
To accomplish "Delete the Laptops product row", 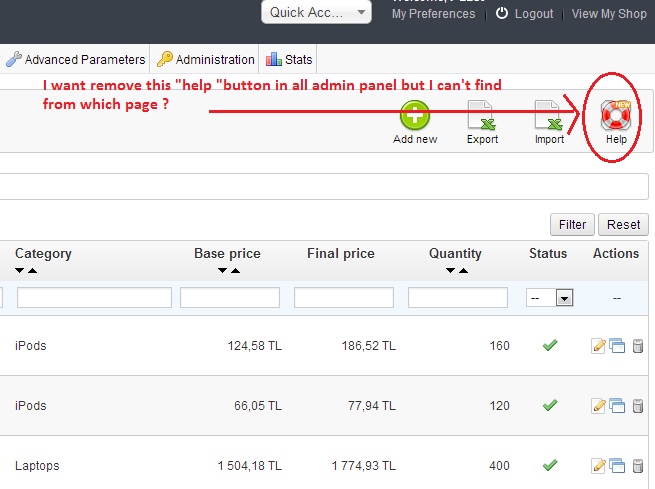I will (x=638, y=466).
